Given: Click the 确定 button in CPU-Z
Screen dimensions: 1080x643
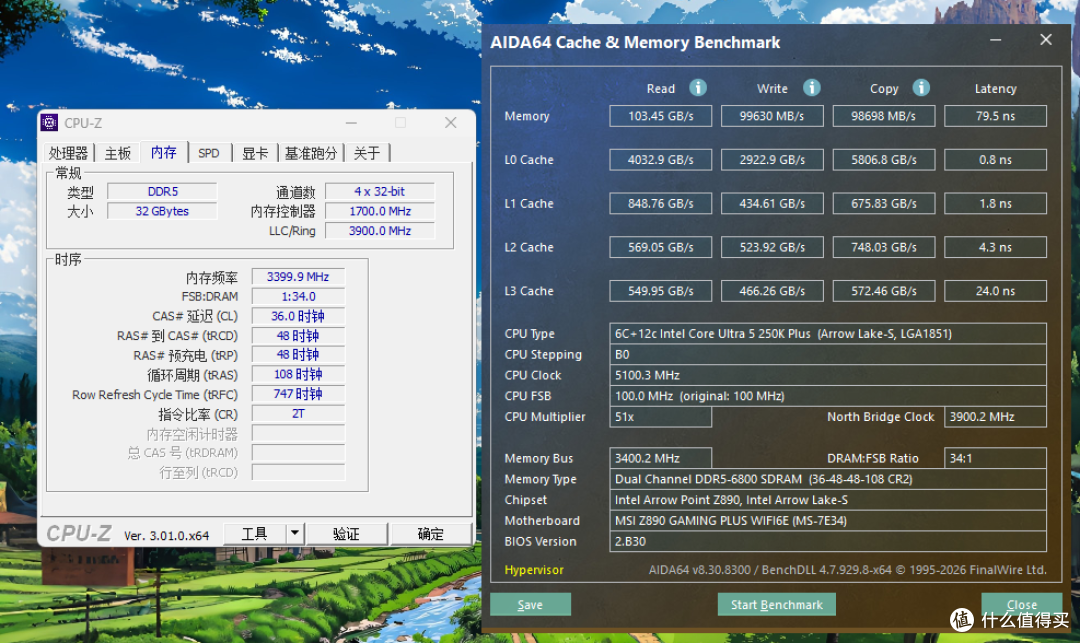Looking at the screenshot, I should point(430,534).
